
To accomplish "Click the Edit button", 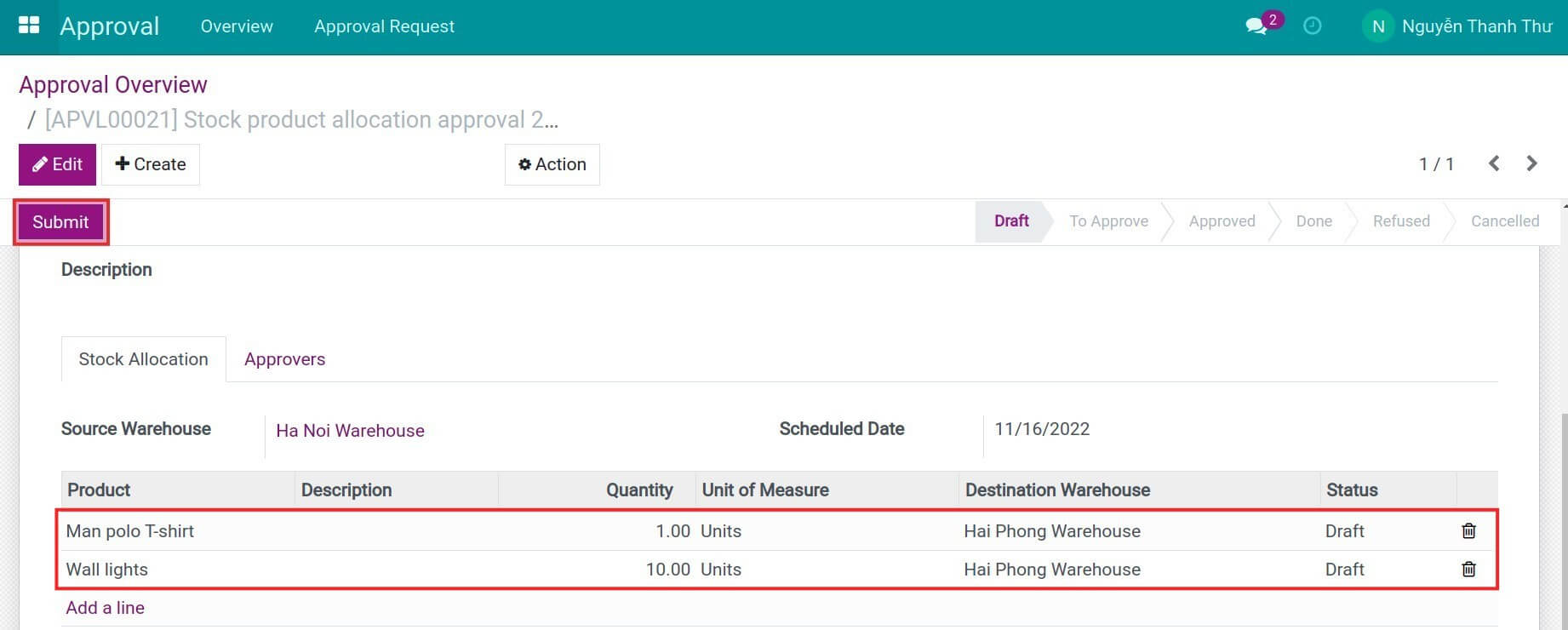I will [x=57, y=164].
